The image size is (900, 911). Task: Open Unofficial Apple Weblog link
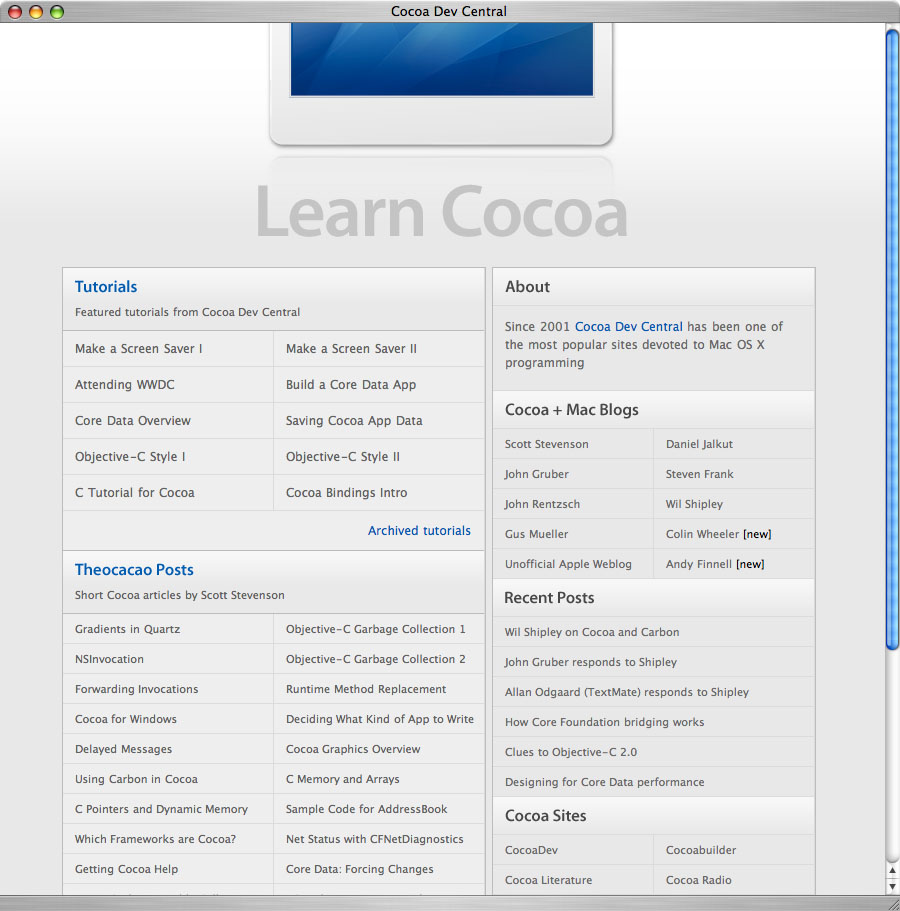point(568,564)
